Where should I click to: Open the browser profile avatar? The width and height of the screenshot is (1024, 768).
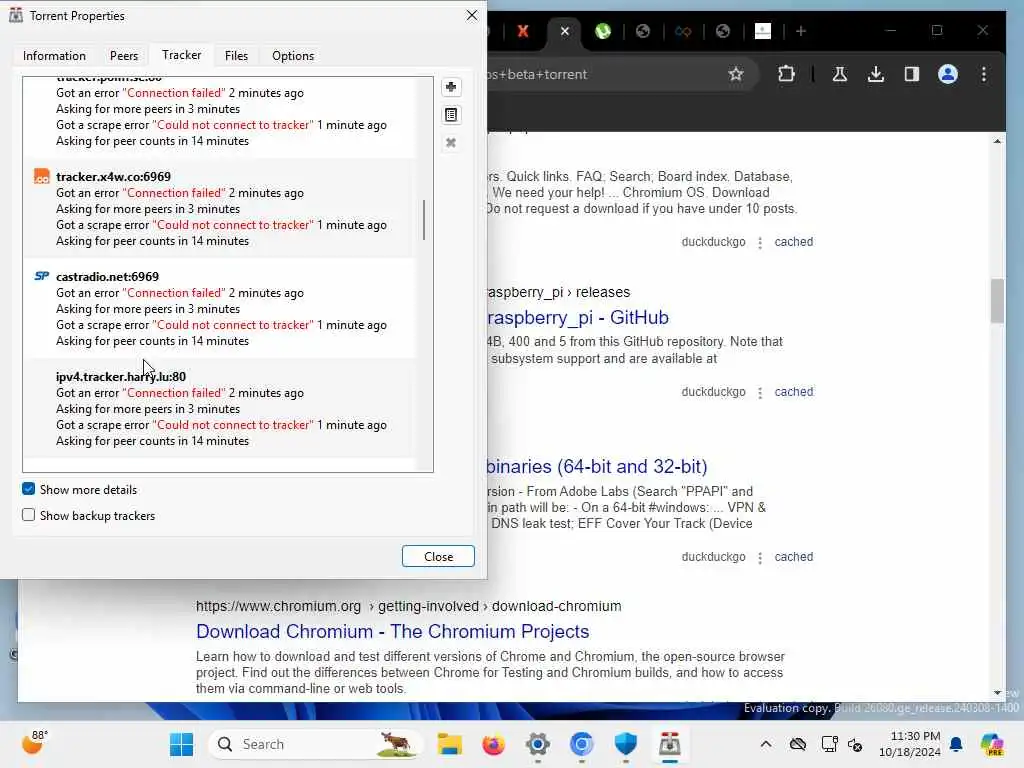tap(948, 74)
